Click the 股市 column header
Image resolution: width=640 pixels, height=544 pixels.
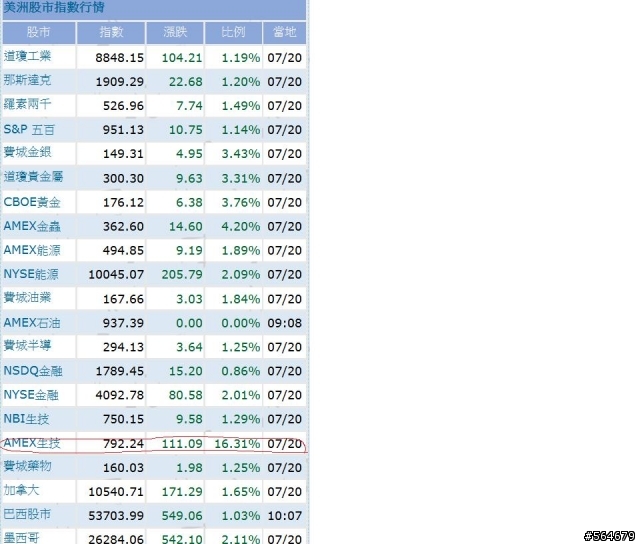coord(38,32)
